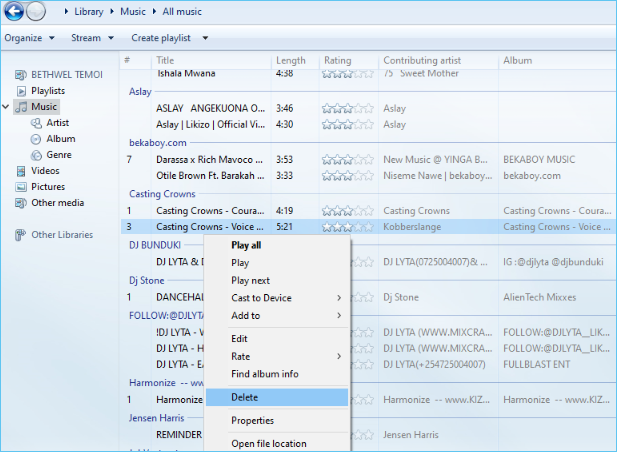Set star rating for Ishala Mwana
The image size is (617, 452).
(x=349, y=73)
